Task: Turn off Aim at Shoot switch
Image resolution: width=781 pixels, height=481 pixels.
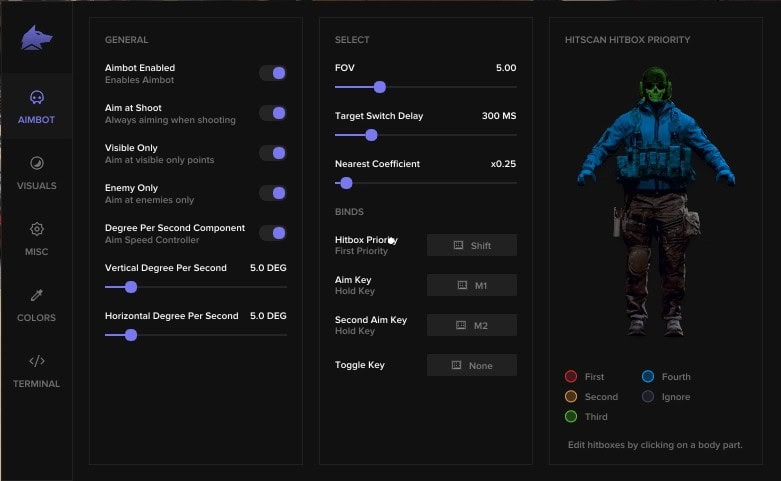Action: point(273,113)
